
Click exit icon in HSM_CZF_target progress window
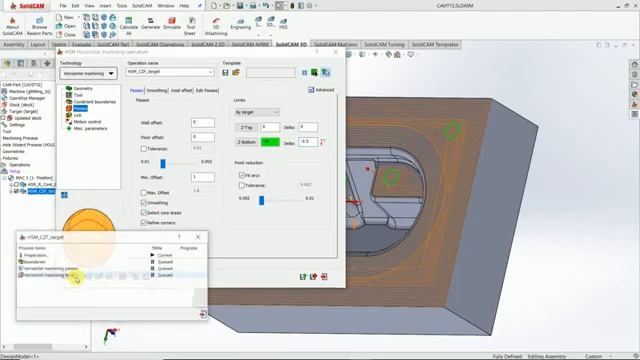coord(203,314)
